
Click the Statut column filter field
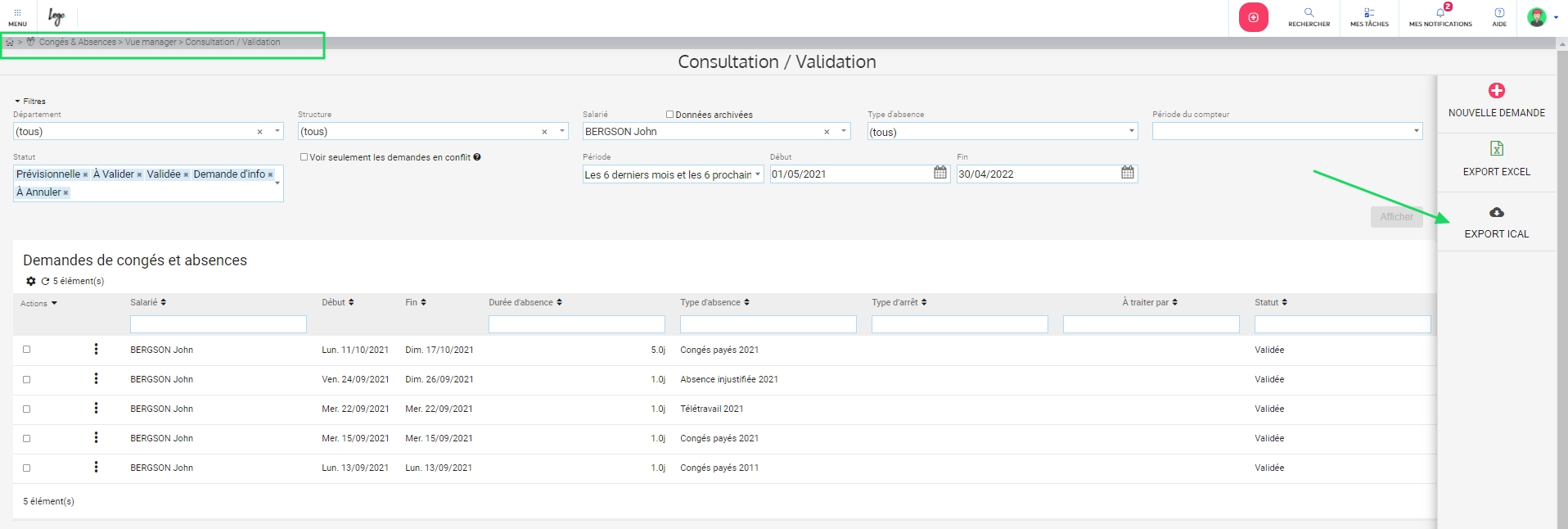1343,325
